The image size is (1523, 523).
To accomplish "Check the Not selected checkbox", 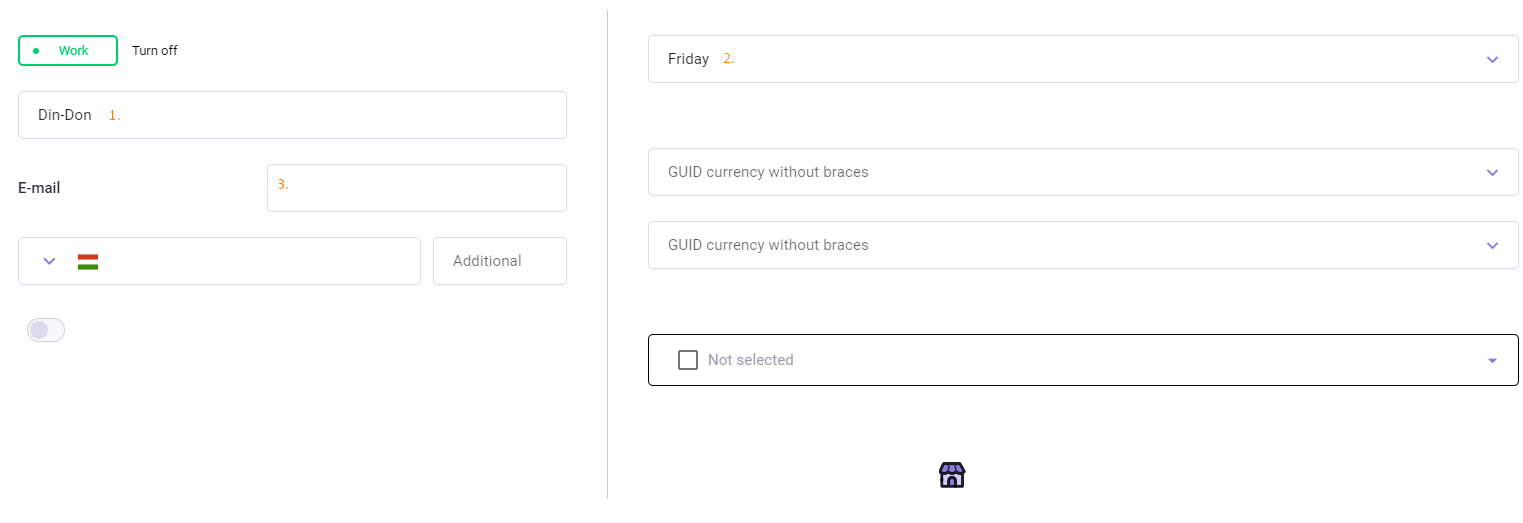I will click(688, 360).
